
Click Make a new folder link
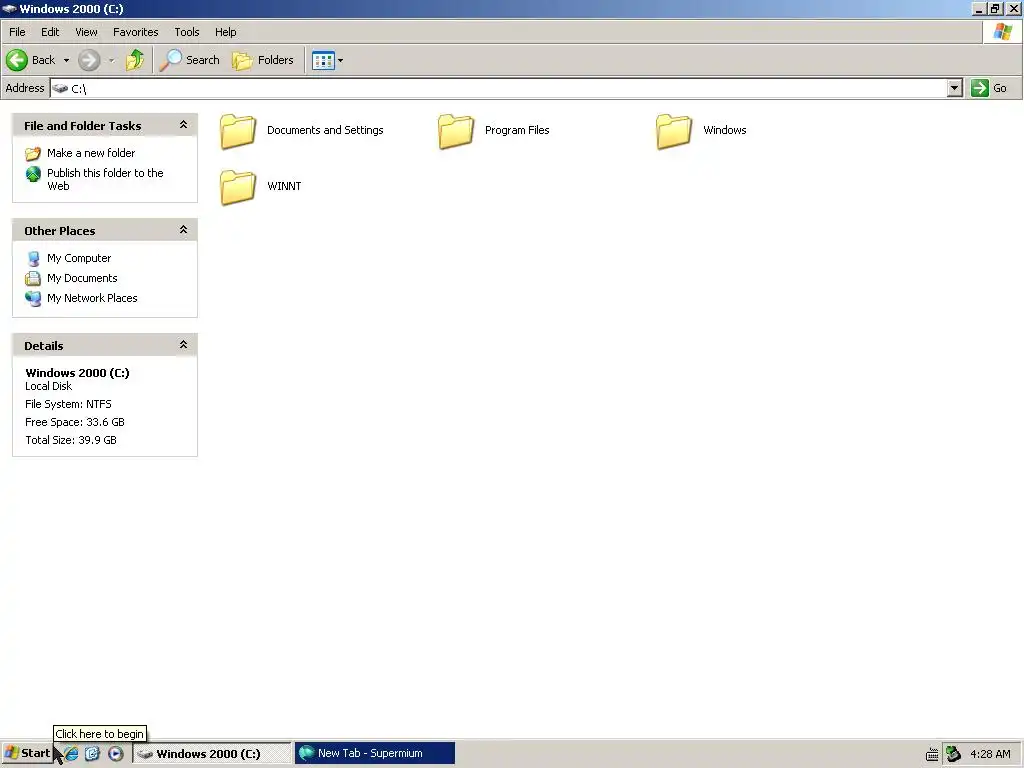(x=91, y=153)
